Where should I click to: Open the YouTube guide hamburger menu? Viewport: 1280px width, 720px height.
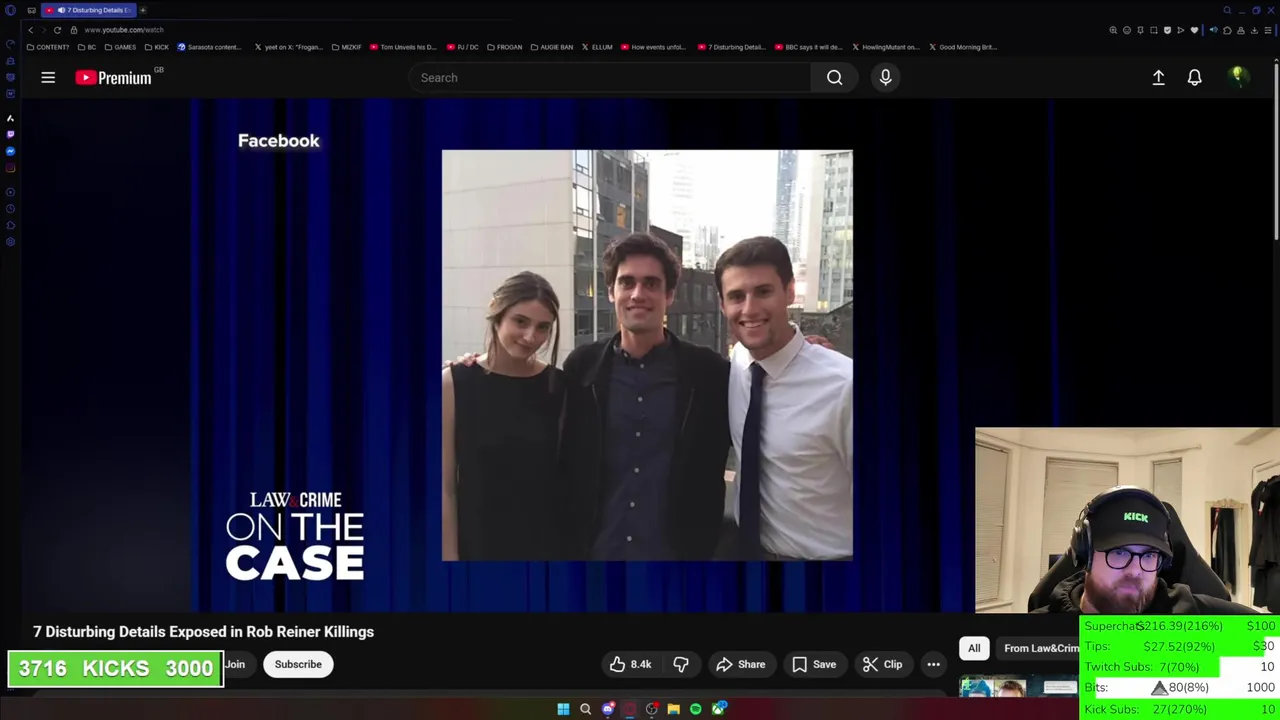48,78
